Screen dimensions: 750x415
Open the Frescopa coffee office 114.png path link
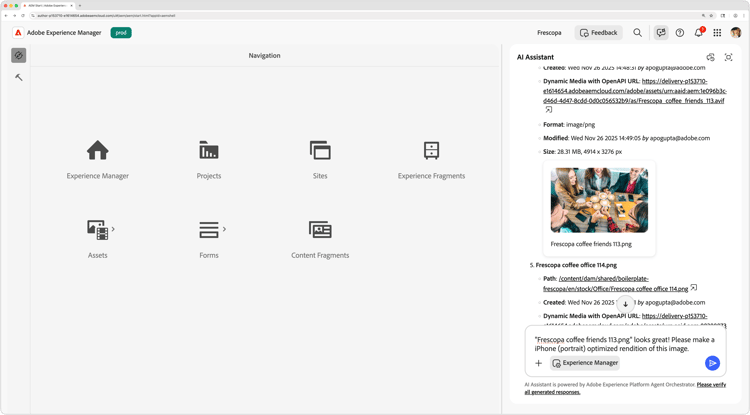(x=616, y=284)
